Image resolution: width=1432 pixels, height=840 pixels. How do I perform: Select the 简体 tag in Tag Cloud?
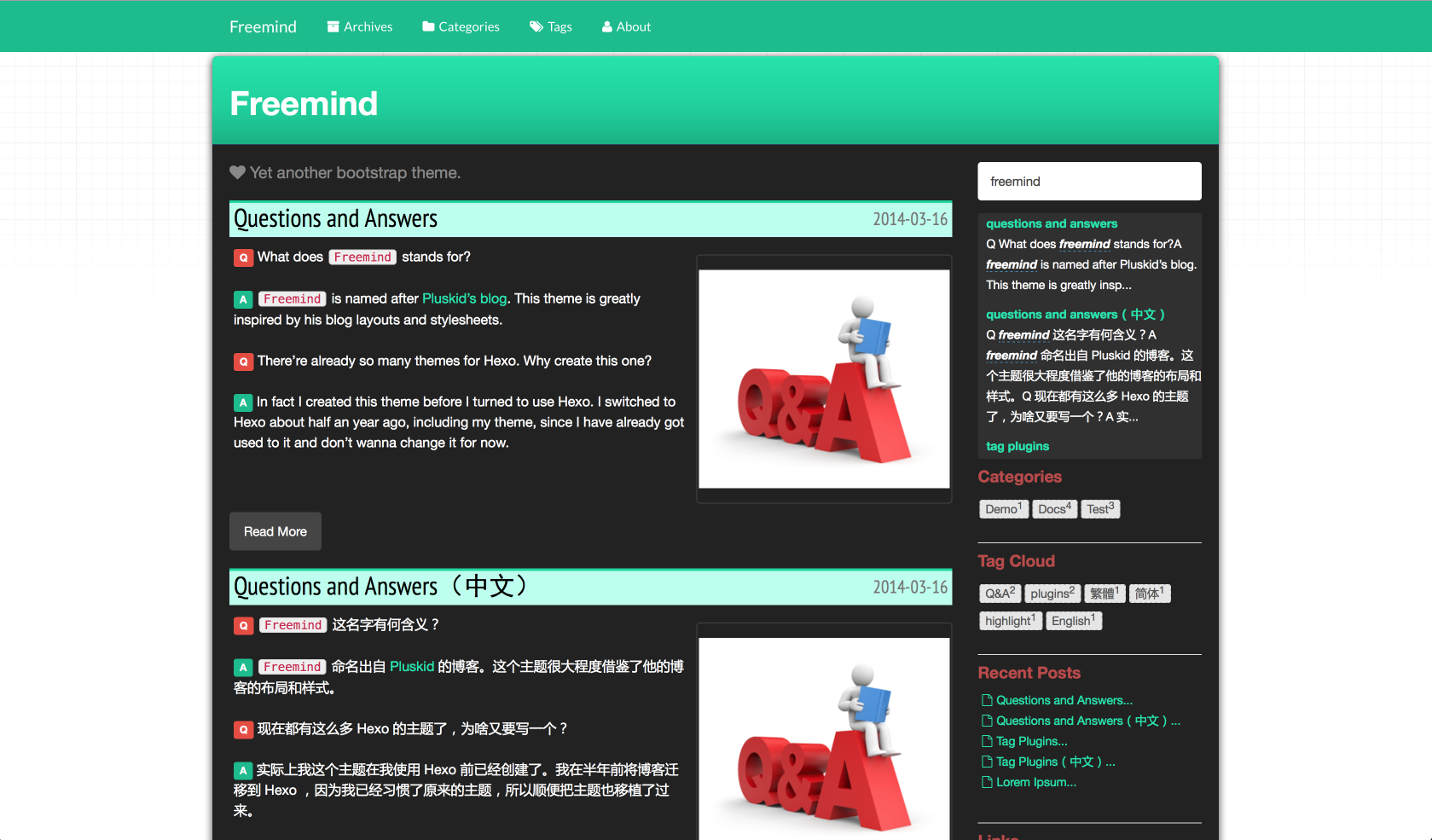click(x=1150, y=594)
